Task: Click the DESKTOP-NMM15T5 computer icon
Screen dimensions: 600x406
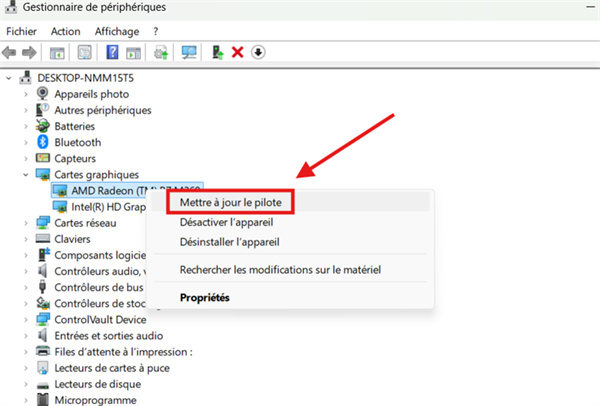Action: pos(26,78)
